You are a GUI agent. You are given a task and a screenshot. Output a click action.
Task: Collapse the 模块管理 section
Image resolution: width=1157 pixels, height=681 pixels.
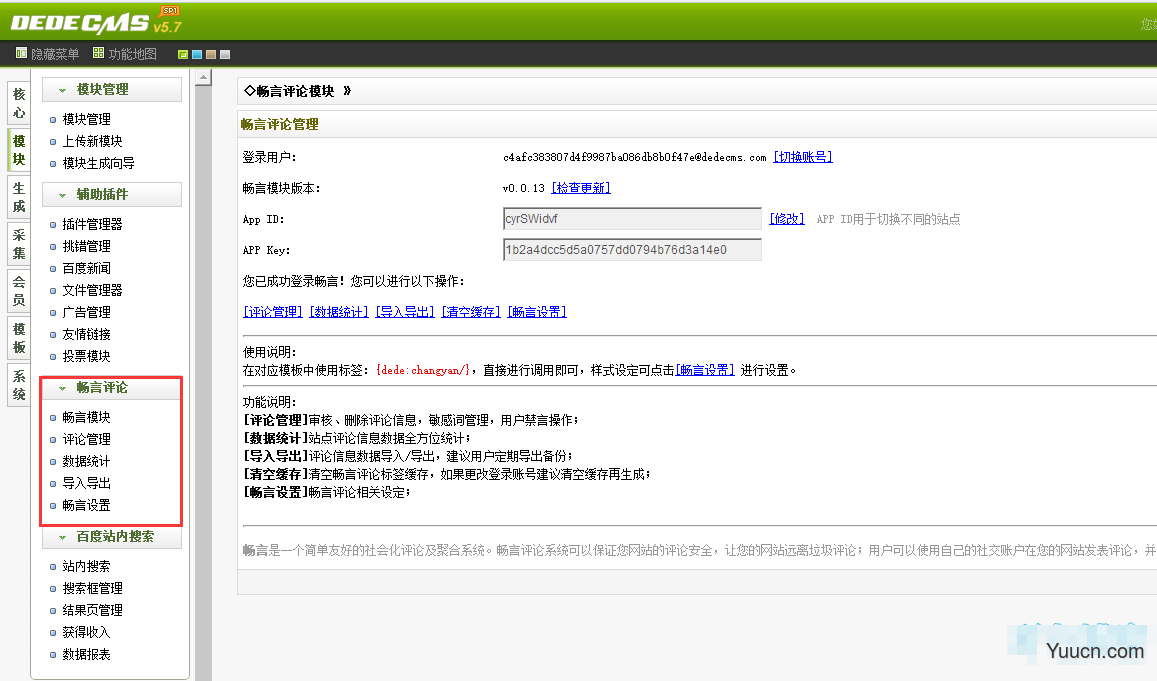pos(62,90)
